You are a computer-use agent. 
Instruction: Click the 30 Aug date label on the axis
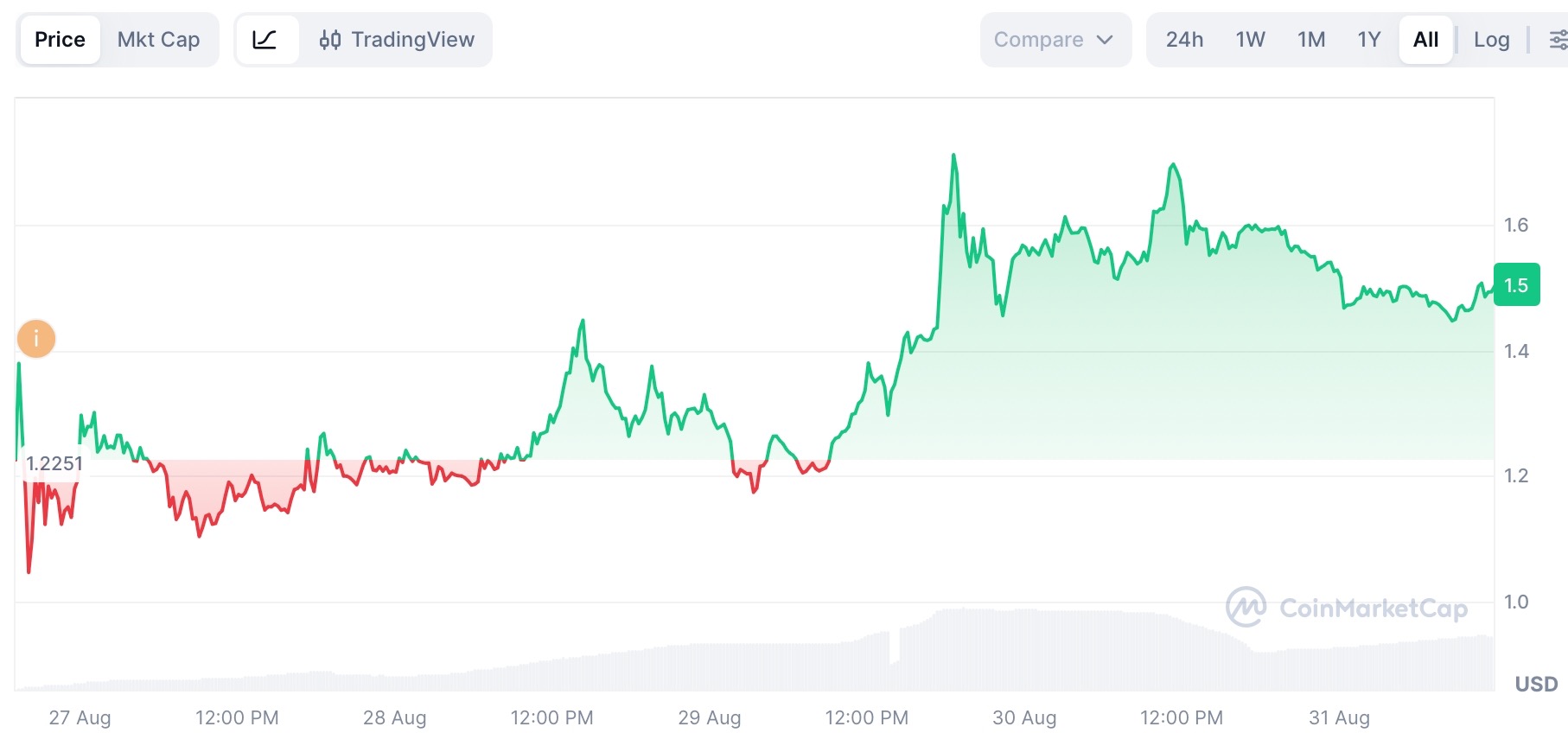1024,717
